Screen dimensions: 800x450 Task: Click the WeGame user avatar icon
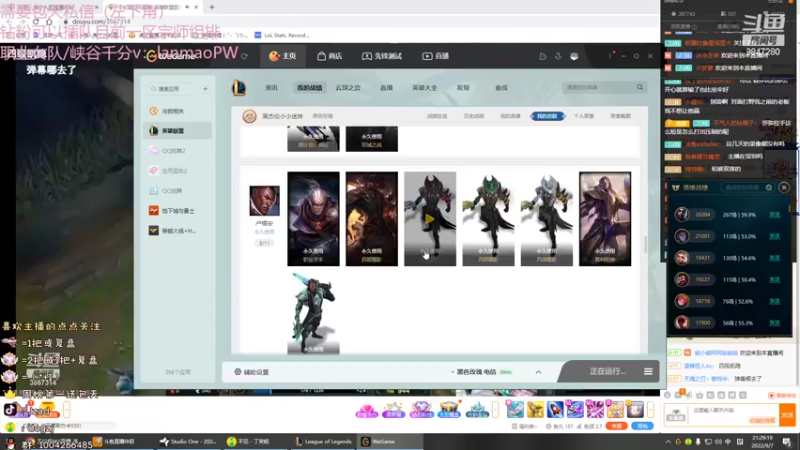click(574, 56)
